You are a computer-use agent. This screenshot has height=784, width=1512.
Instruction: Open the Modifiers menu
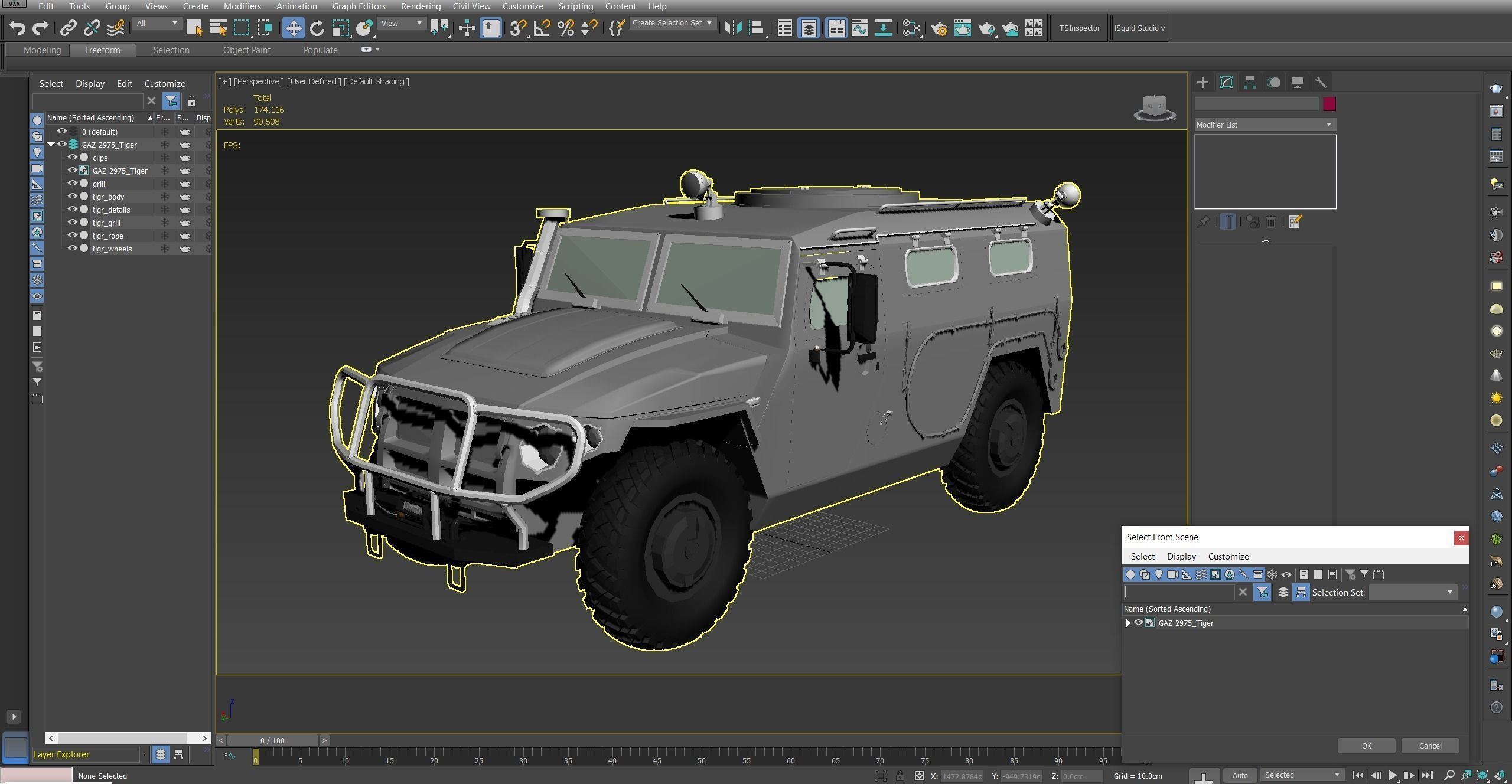[242, 6]
